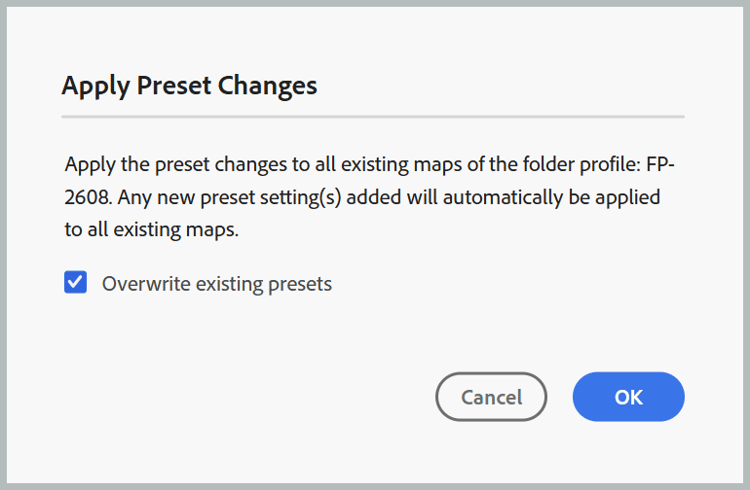The image size is (750, 490).
Task: Click the word 'Changes' in the heading
Action: click(x=268, y=86)
